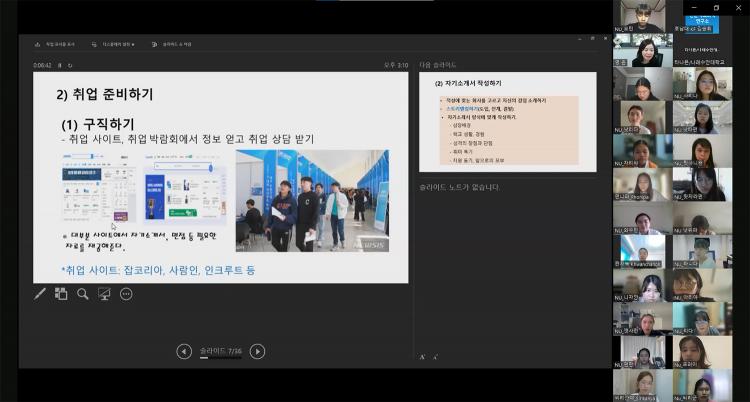Toggle the 작업 표시줄 표시 (show taskbar) option
This screenshot has height=402, width=750.
point(59,44)
